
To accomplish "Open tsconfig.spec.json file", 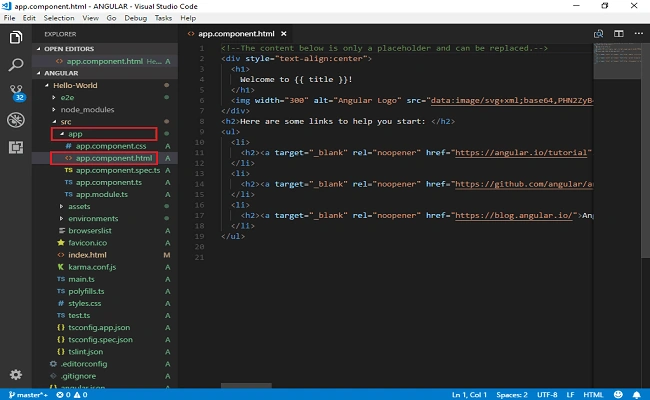I will coord(105,339).
